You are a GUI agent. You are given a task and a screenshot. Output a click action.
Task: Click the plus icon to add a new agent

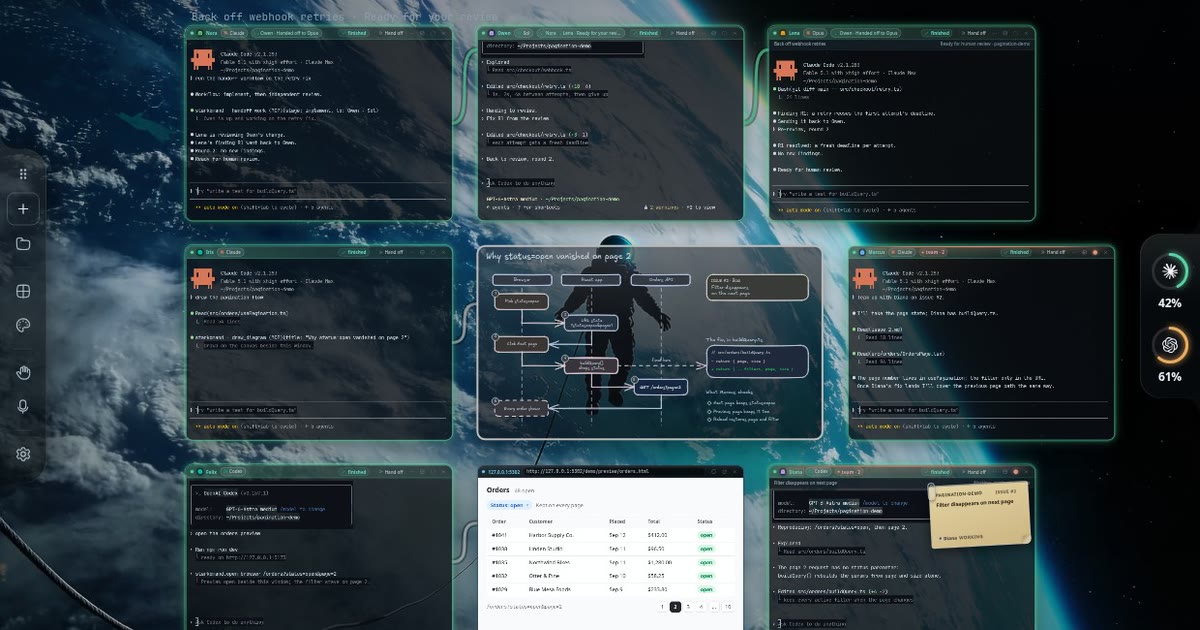point(23,209)
